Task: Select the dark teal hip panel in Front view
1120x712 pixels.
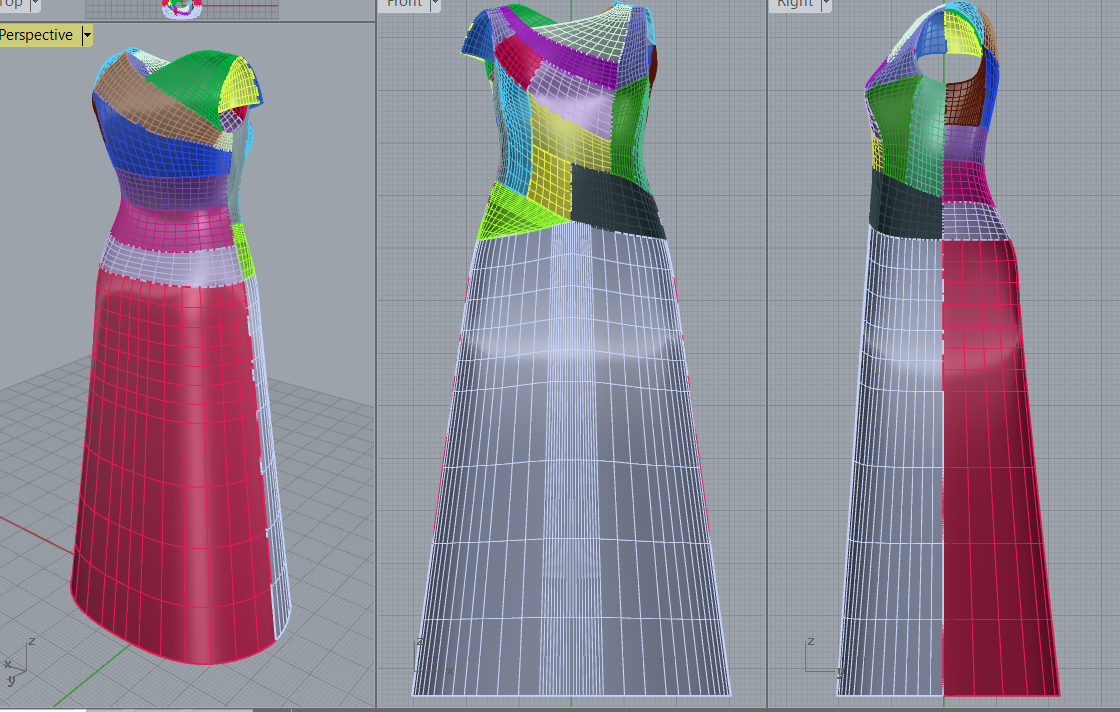Action: [617, 207]
